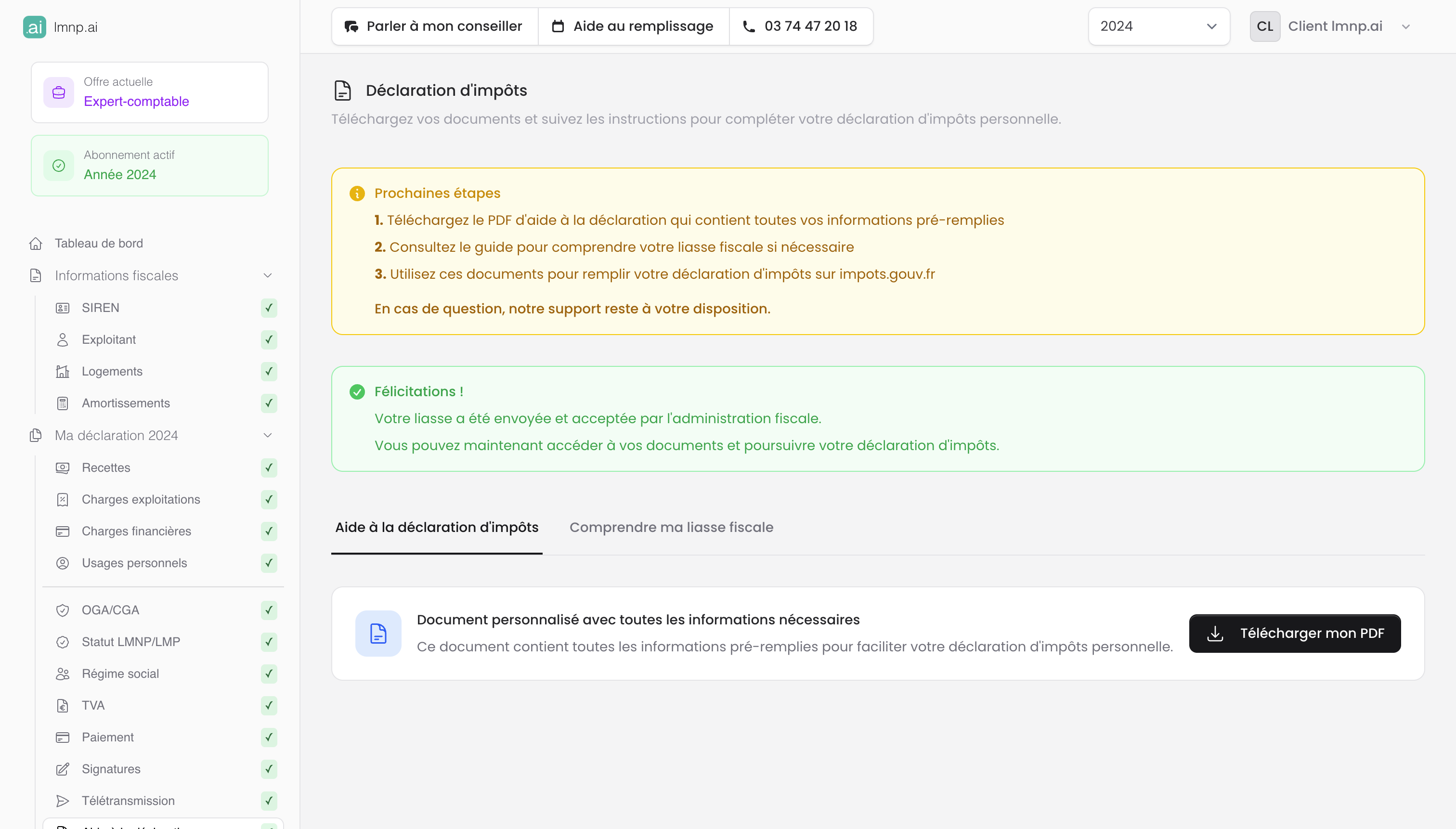Viewport: 1456px width, 829px height.
Task: Click Parler à mon conseiller button
Action: 434,27
